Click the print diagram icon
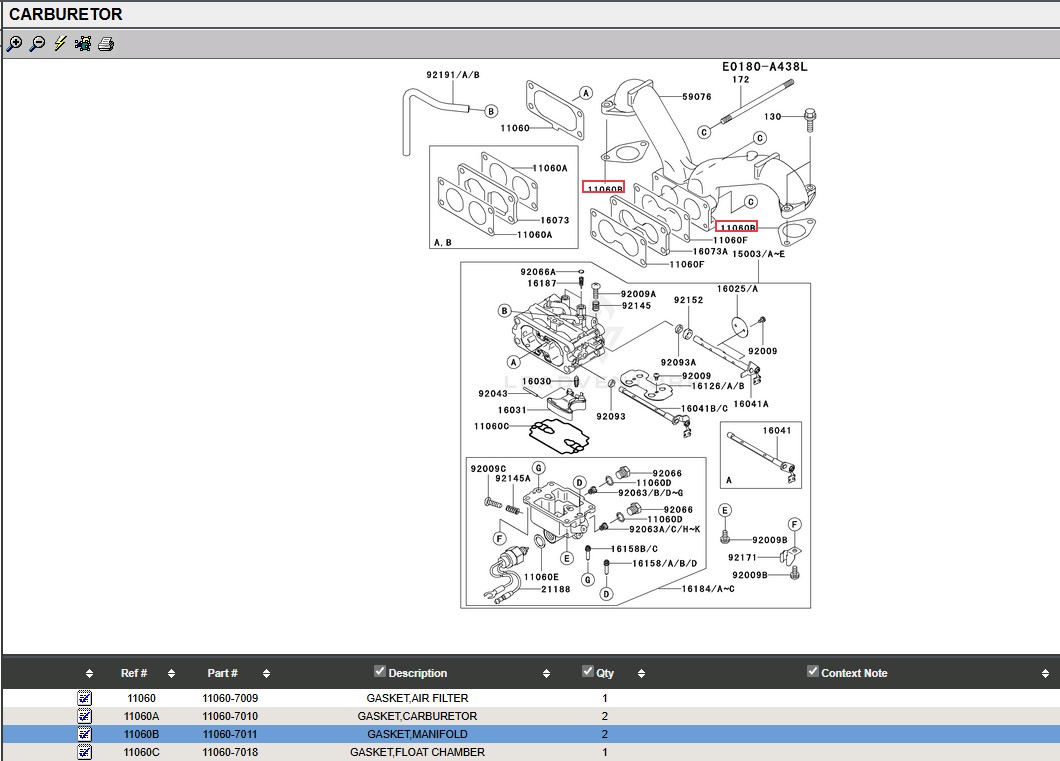Screen dimensions: 1060x761 pyautogui.click(x=106, y=44)
